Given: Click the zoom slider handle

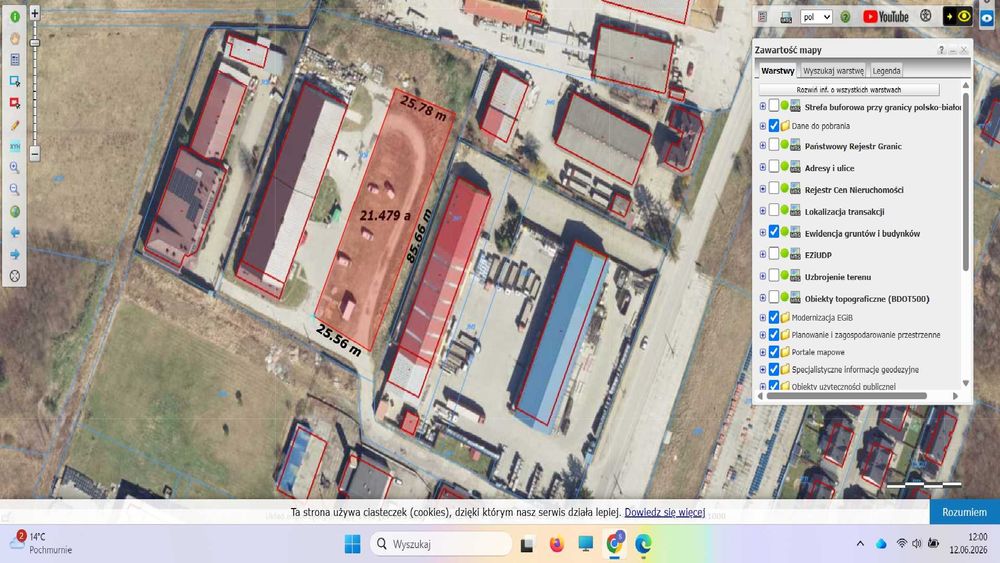Looking at the screenshot, I should [x=35, y=43].
